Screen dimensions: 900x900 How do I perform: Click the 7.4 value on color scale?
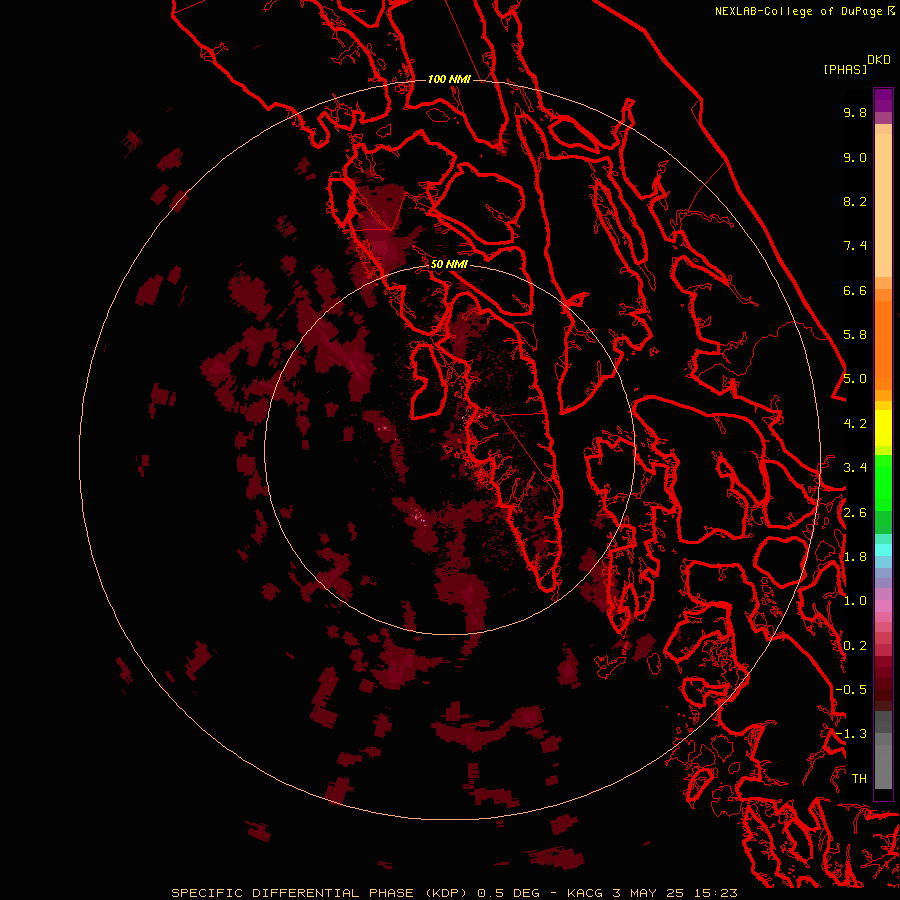coord(855,246)
